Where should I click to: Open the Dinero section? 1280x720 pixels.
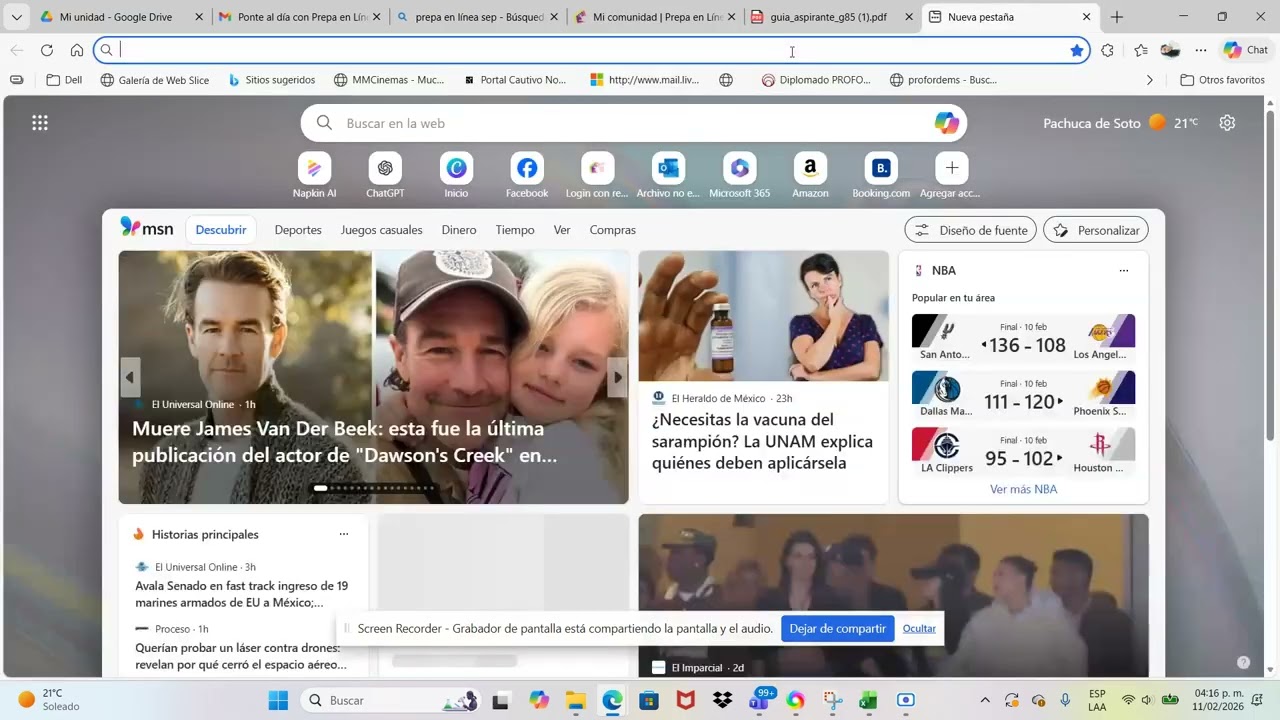459,230
